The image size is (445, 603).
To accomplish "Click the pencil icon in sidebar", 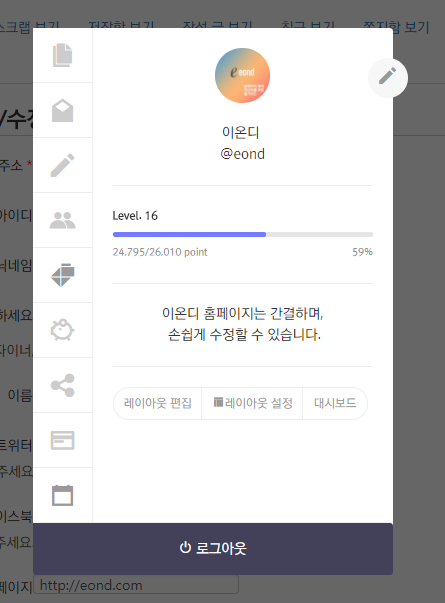I will tap(62, 165).
